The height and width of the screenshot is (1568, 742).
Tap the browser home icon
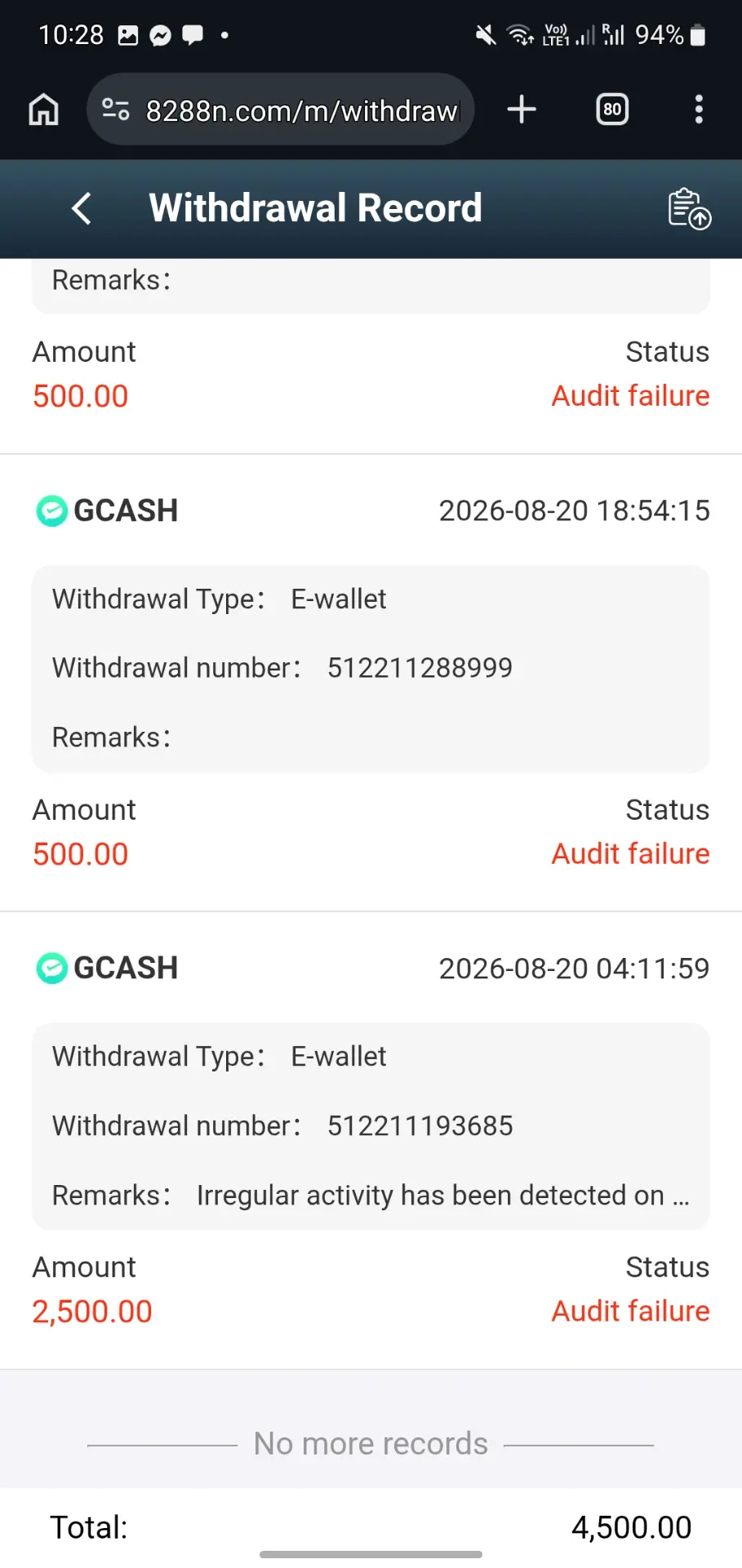click(44, 109)
